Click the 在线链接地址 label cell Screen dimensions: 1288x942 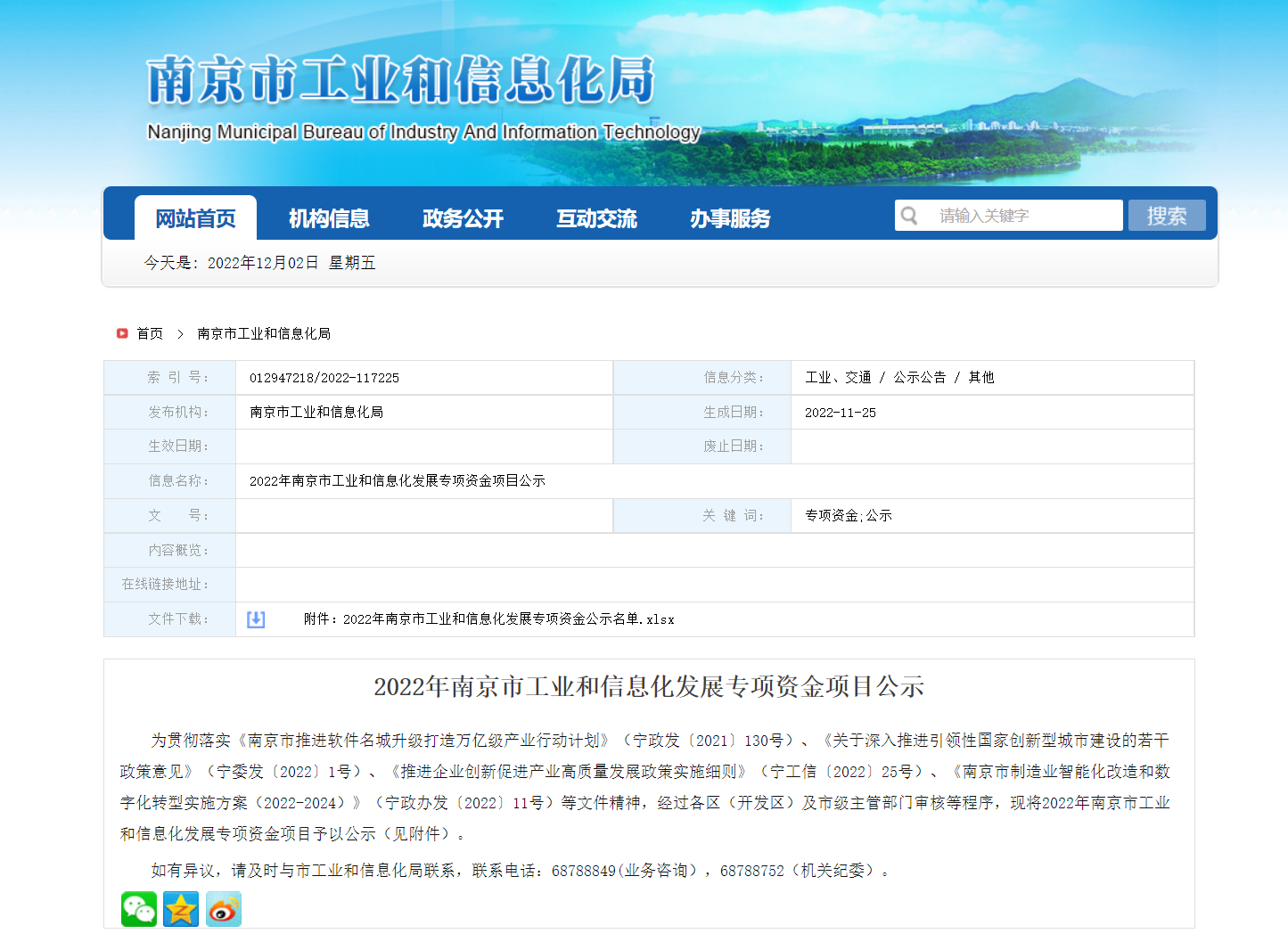(170, 585)
